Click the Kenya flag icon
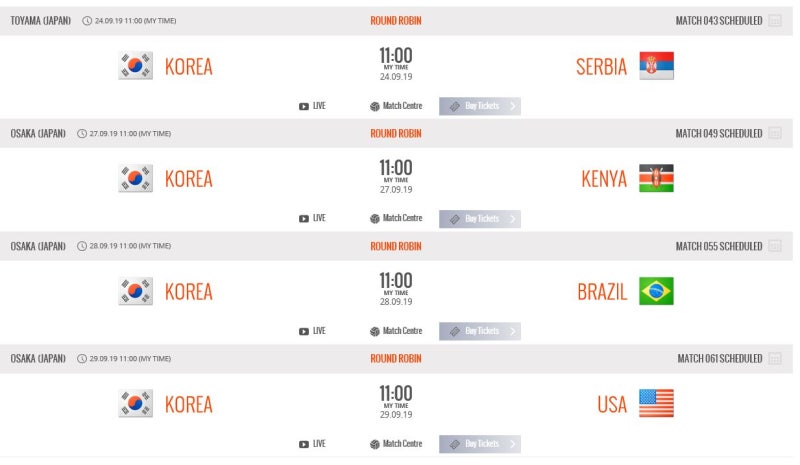Screen dimensions: 800x465 pyautogui.click(x=656, y=178)
